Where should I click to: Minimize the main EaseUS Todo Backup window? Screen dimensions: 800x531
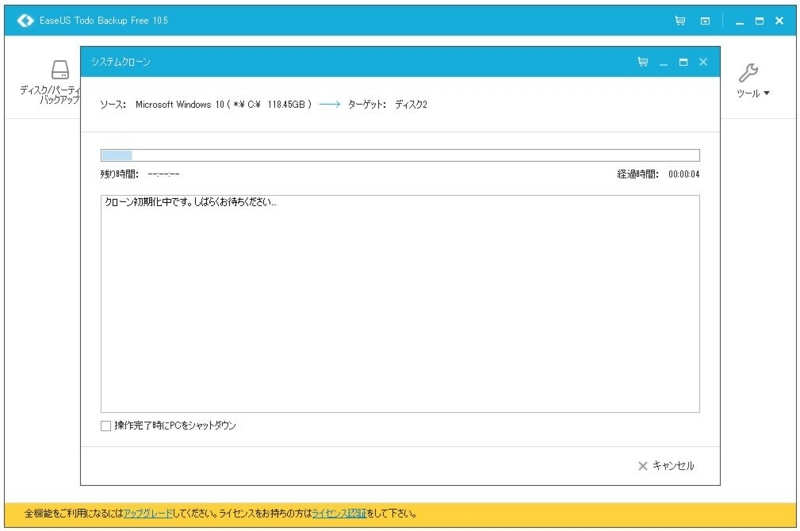739,21
